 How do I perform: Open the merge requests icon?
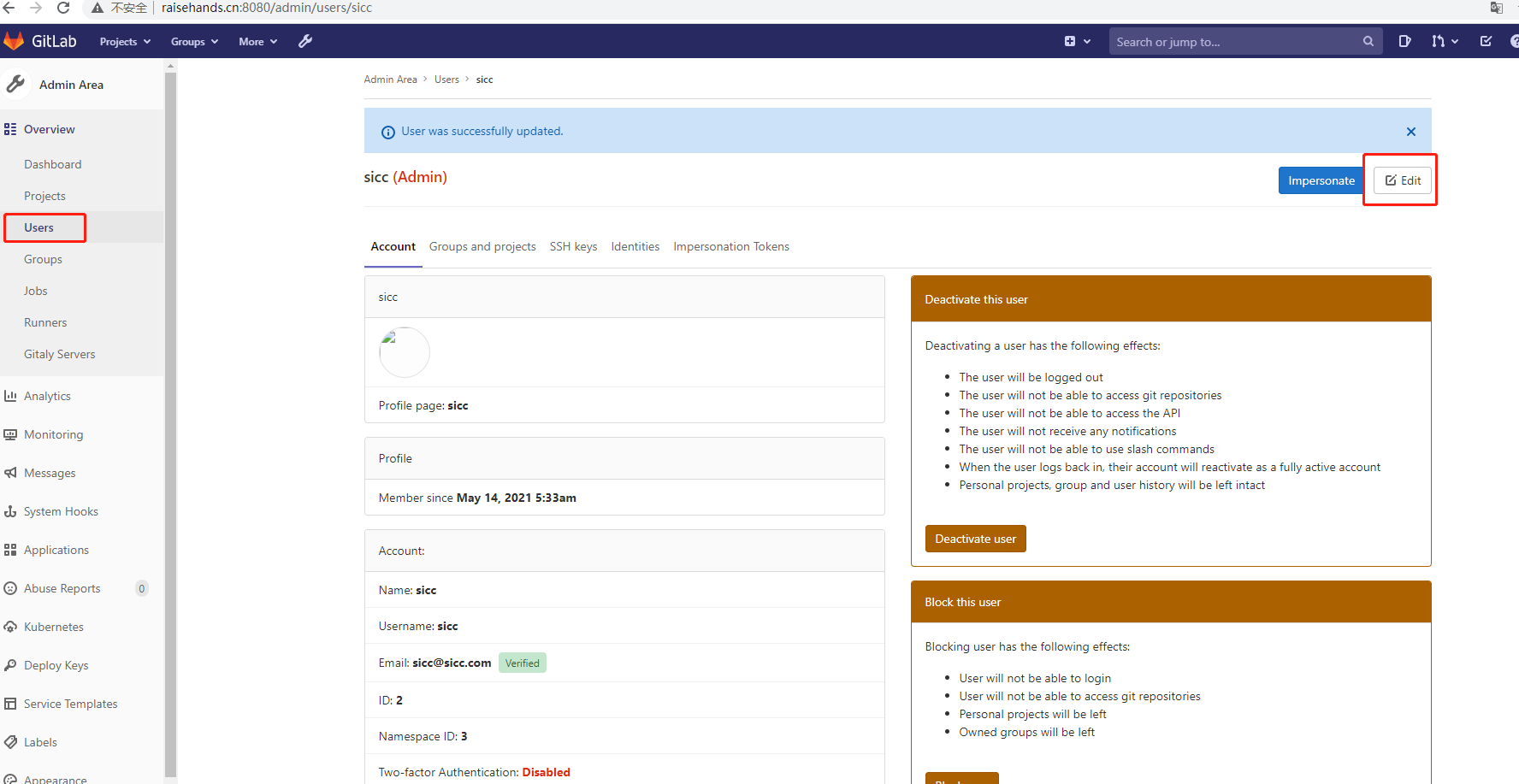pos(1440,40)
